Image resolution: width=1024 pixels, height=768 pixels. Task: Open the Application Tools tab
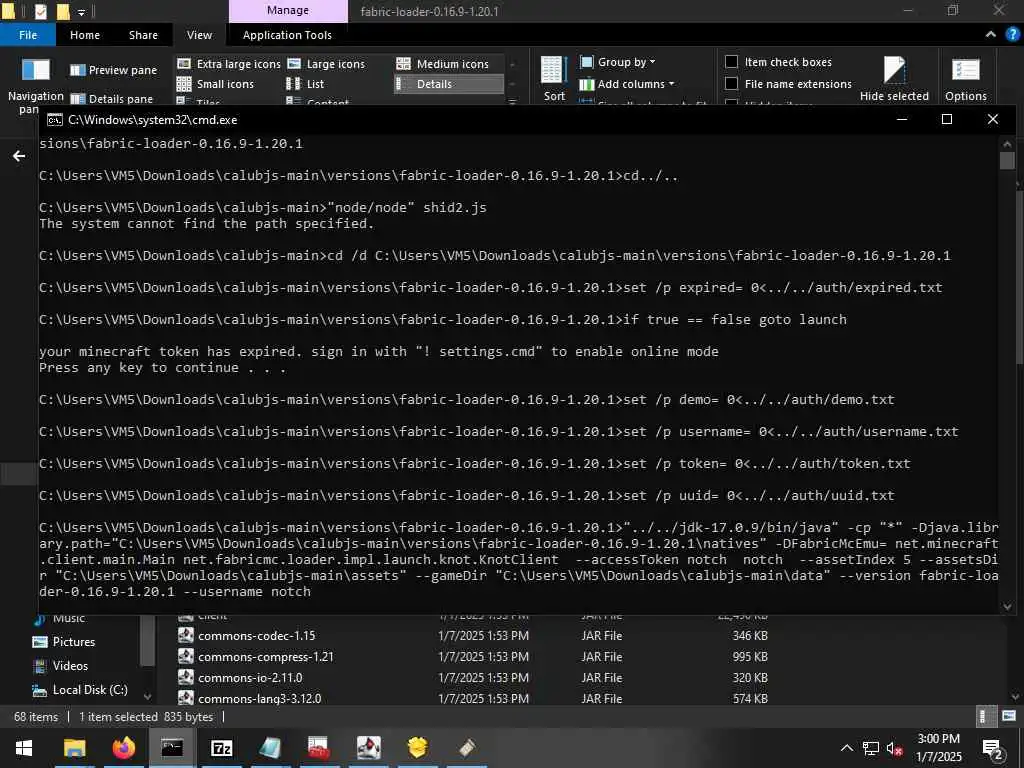287,35
